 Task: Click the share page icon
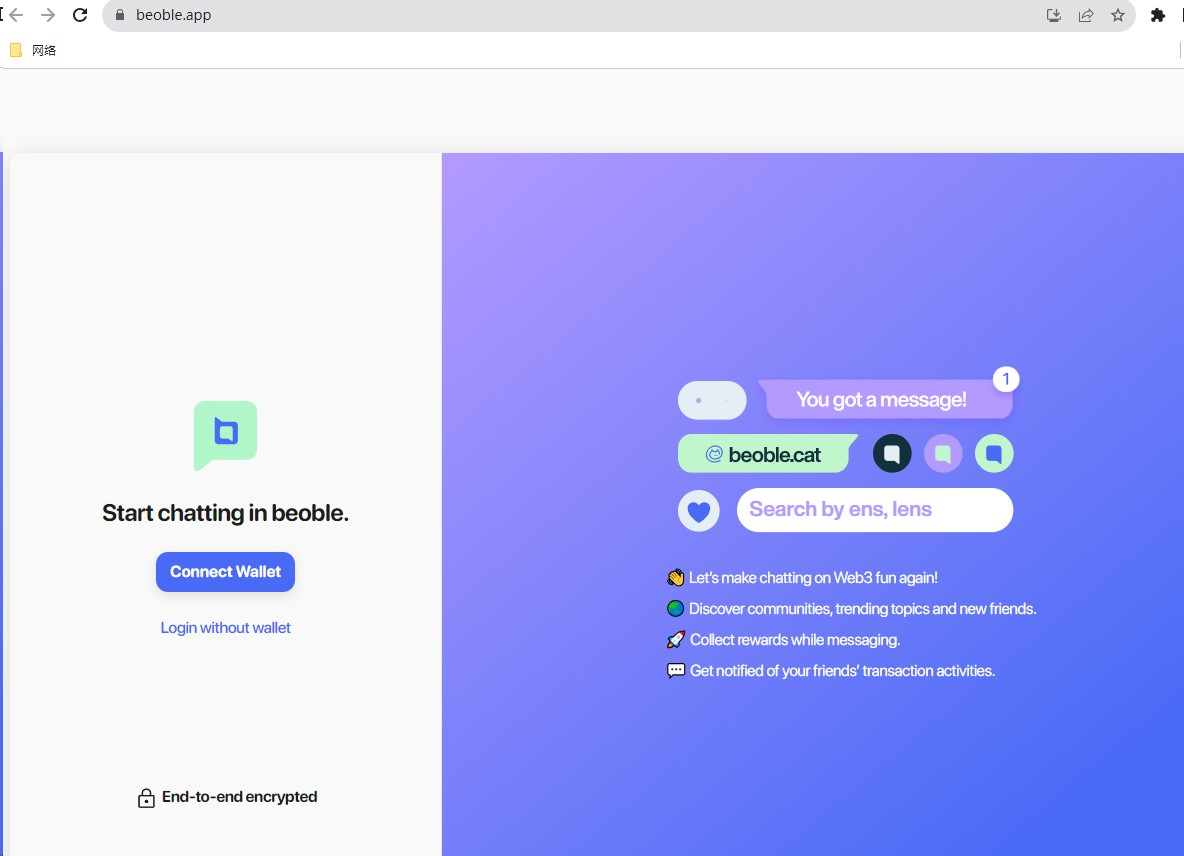pyautogui.click(x=1086, y=15)
